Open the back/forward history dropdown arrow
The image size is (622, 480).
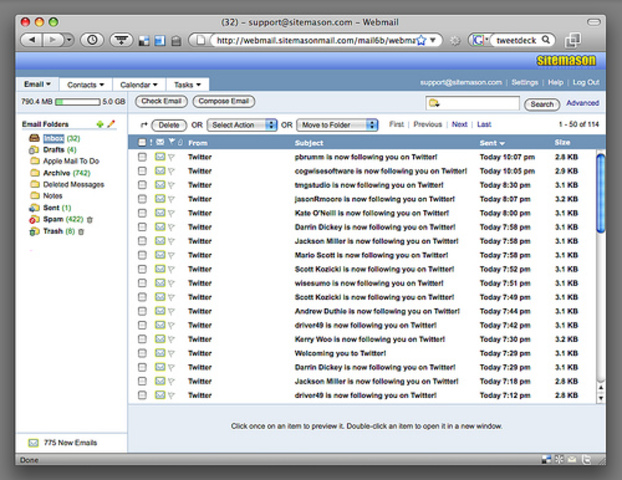[69, 40]
